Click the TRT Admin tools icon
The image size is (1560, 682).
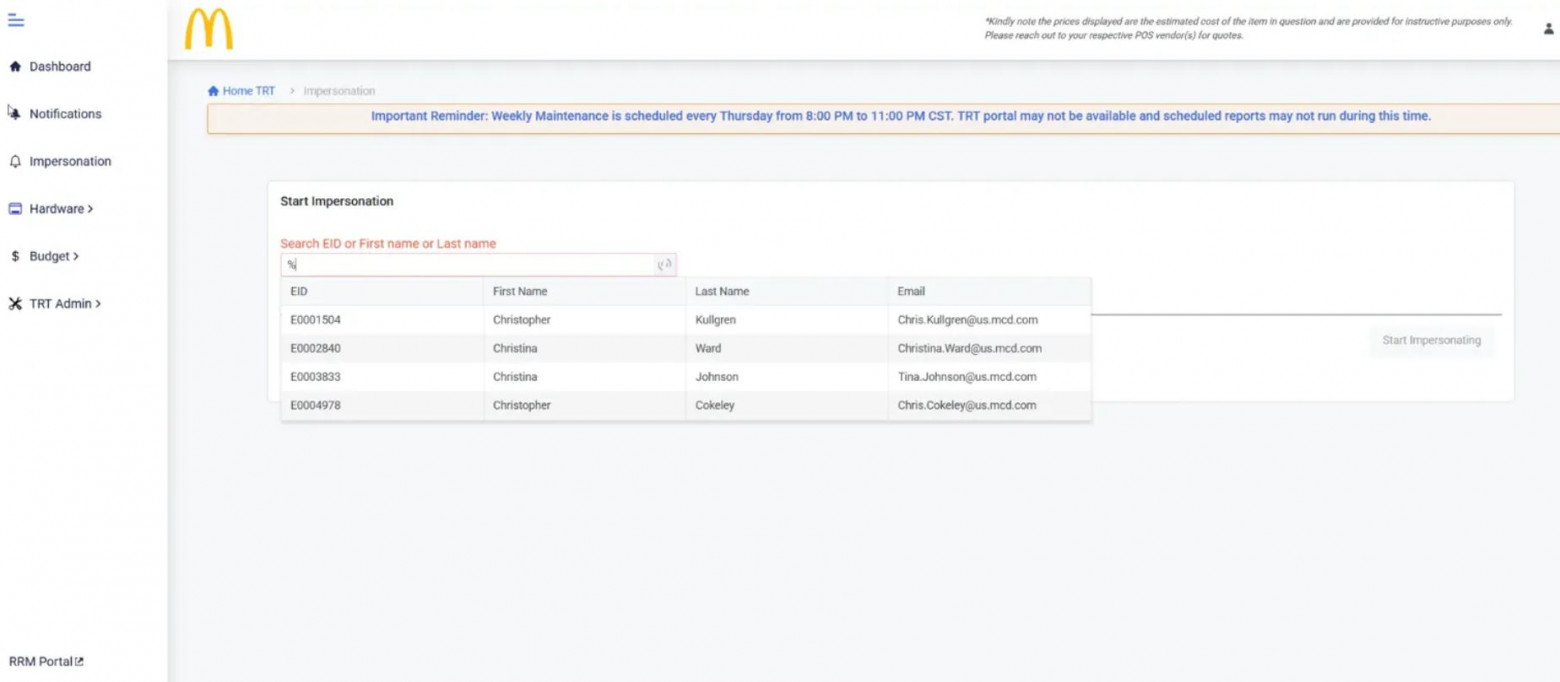point(15,304)
